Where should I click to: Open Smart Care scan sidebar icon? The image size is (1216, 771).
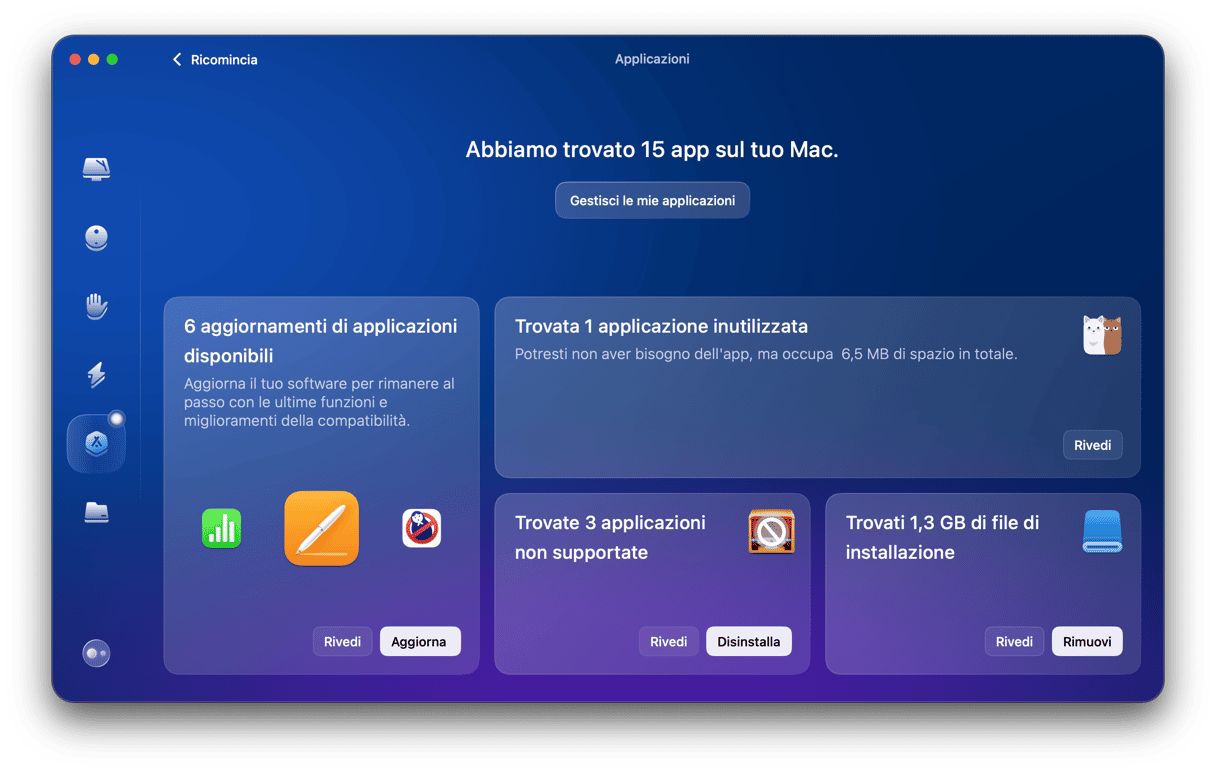(x=96, y=168)
